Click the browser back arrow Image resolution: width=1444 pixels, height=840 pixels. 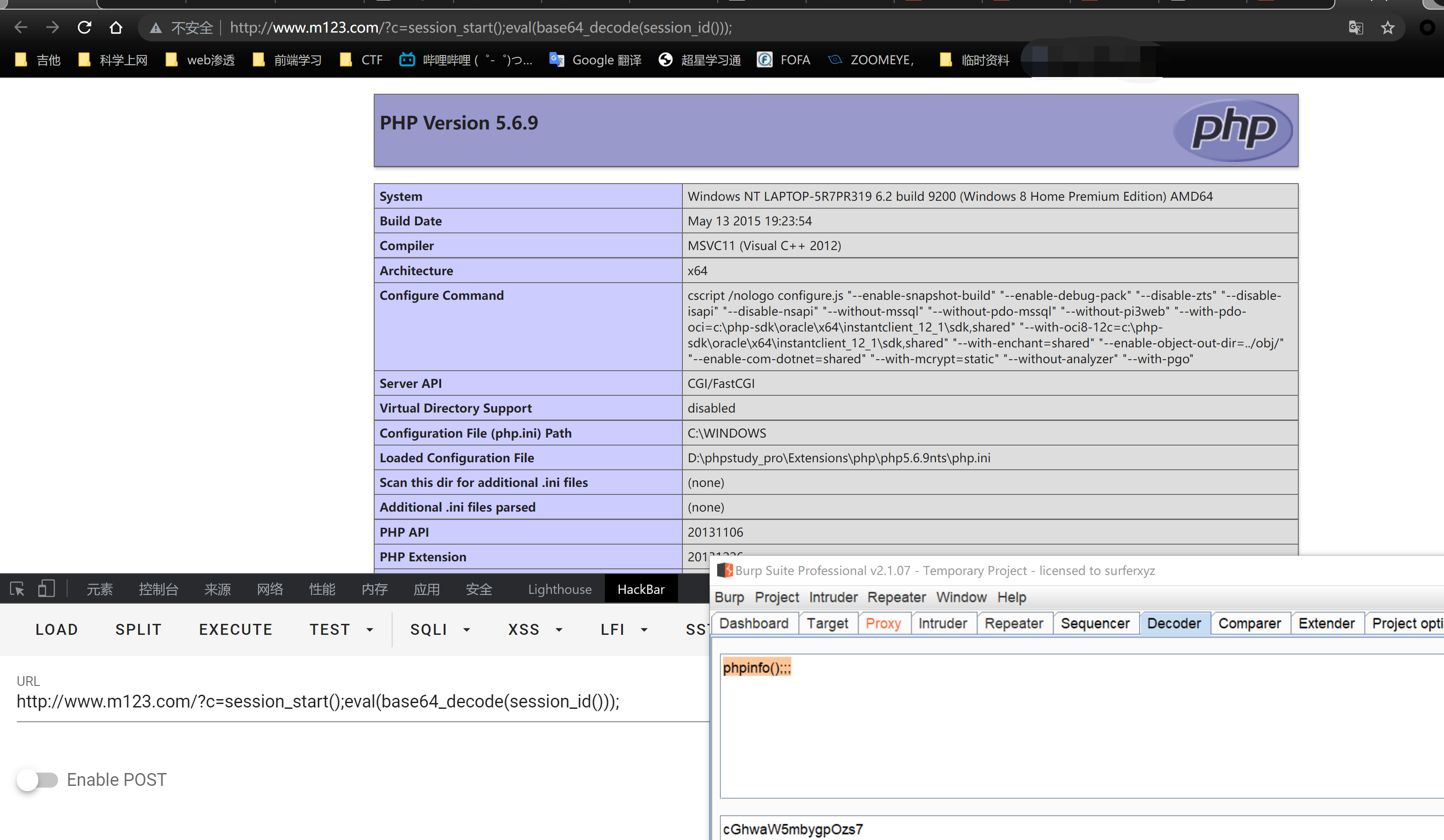tap(21, 27)
